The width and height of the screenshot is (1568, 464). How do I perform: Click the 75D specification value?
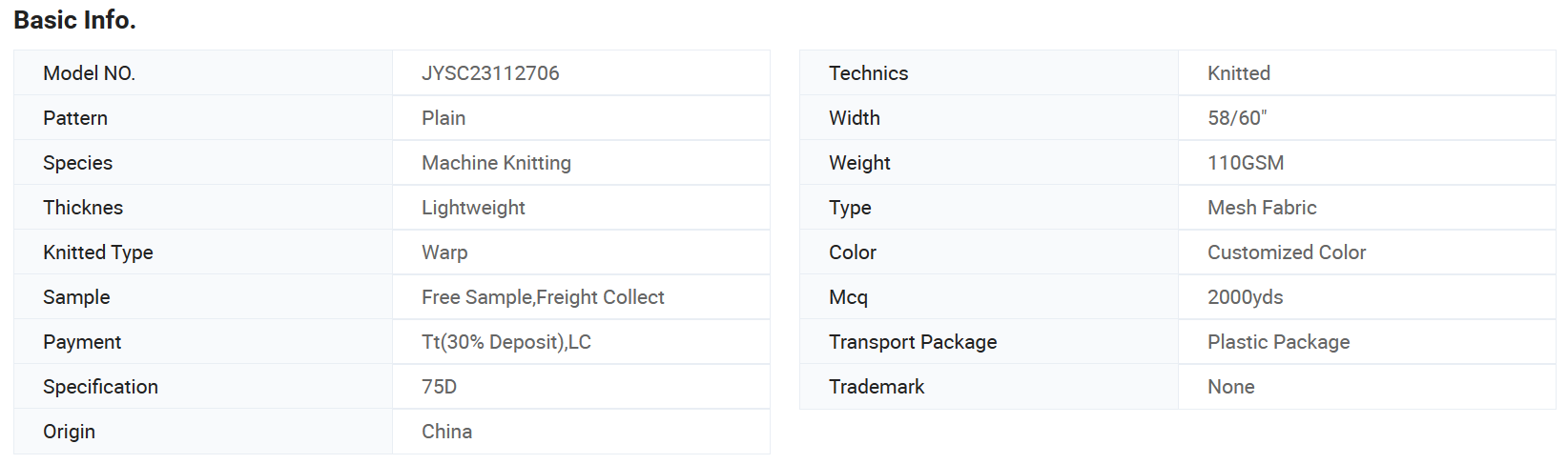[x=439, y=387]
